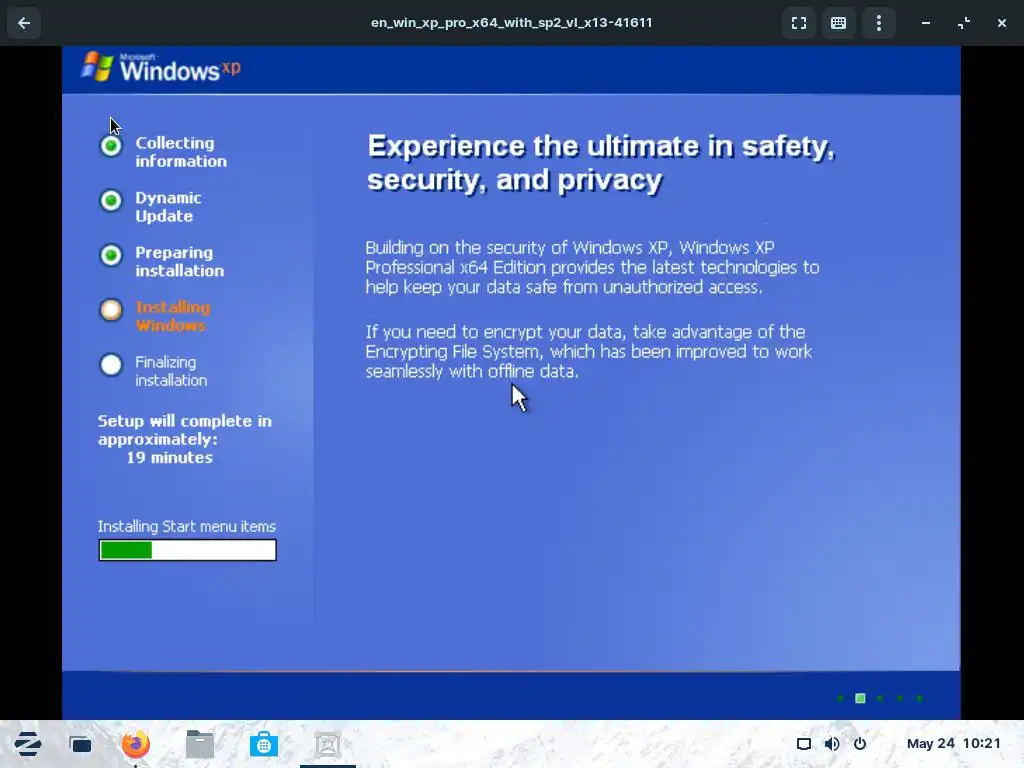The width and height of the screenshot is (1024, 768).
Task: Click the Collecting information step indicator
Action: pyautogui.click(x=111, y=146)
